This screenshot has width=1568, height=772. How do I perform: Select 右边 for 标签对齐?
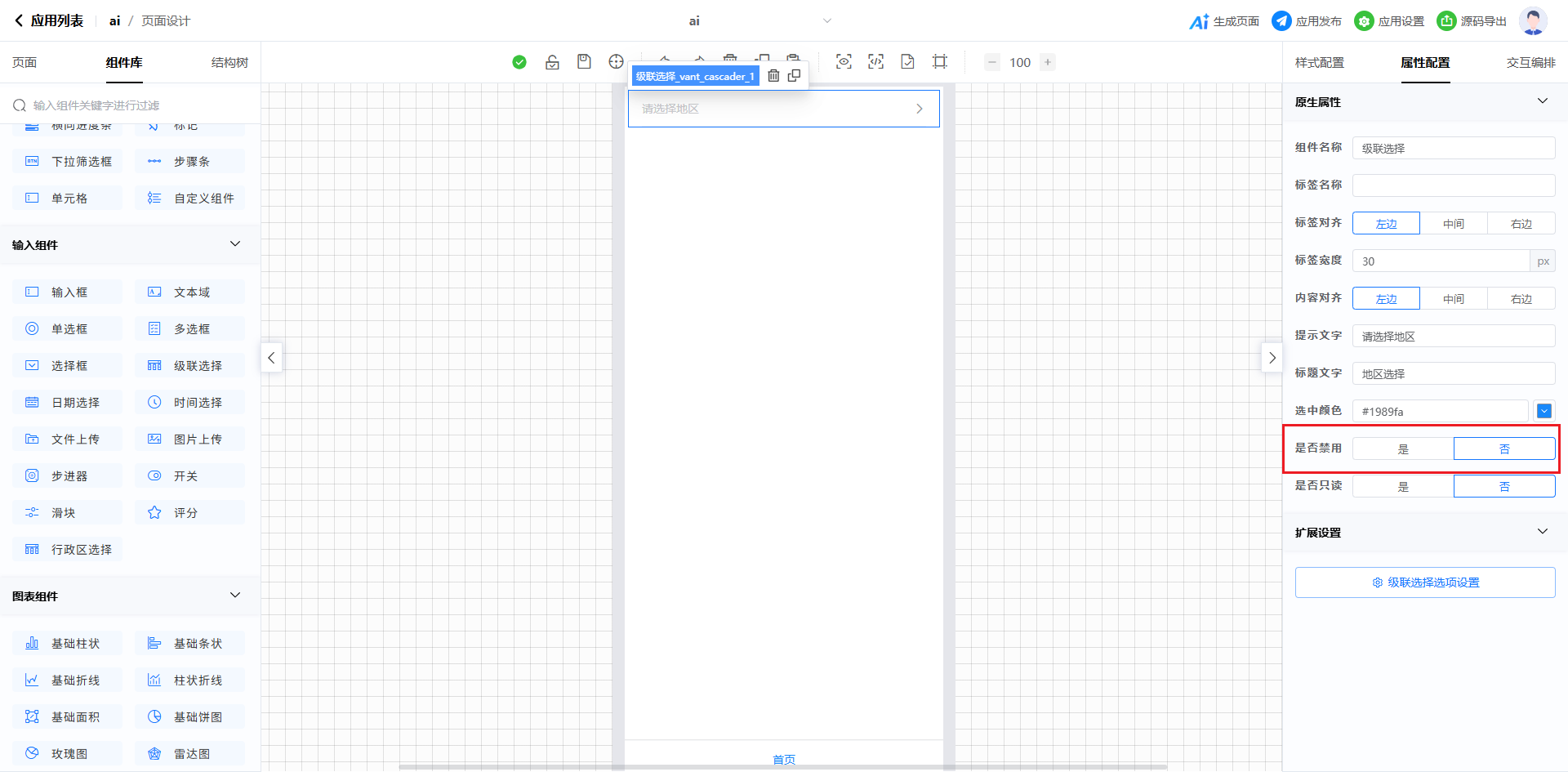point(1521,223)
